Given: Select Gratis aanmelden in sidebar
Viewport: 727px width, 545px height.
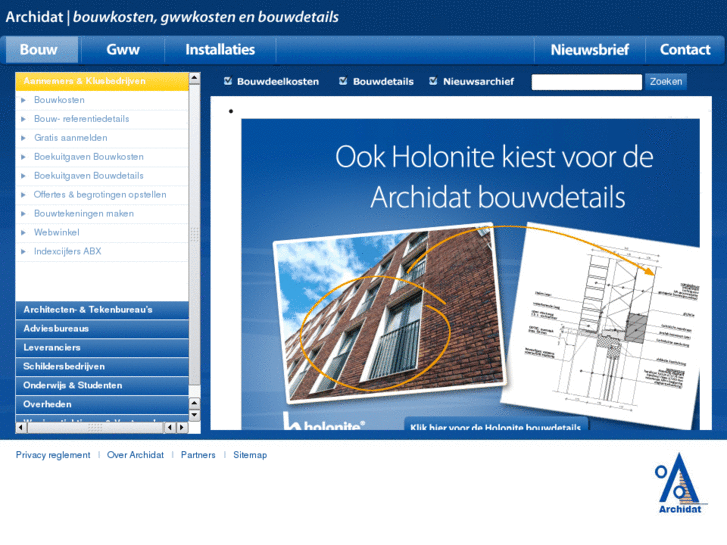Looking at the screenshot, I should coord(70,138).
